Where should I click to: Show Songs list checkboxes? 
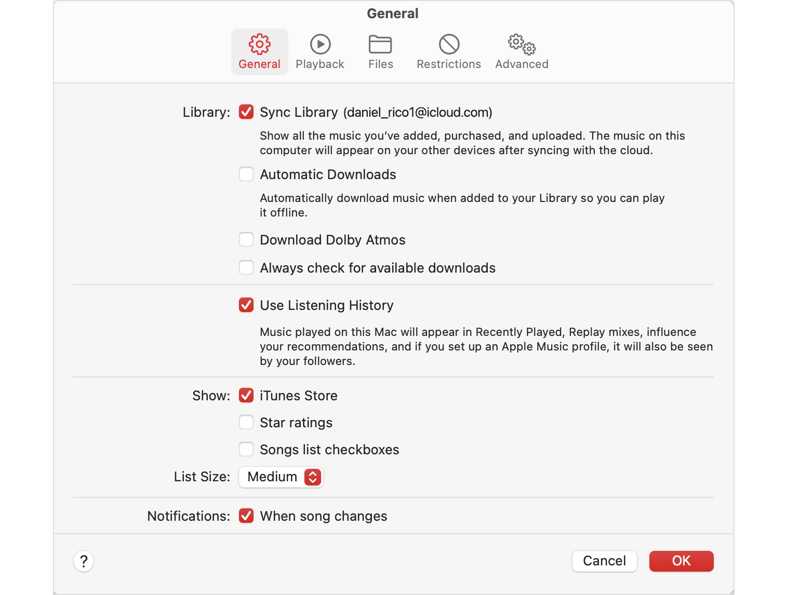click(x=245, y=449)
